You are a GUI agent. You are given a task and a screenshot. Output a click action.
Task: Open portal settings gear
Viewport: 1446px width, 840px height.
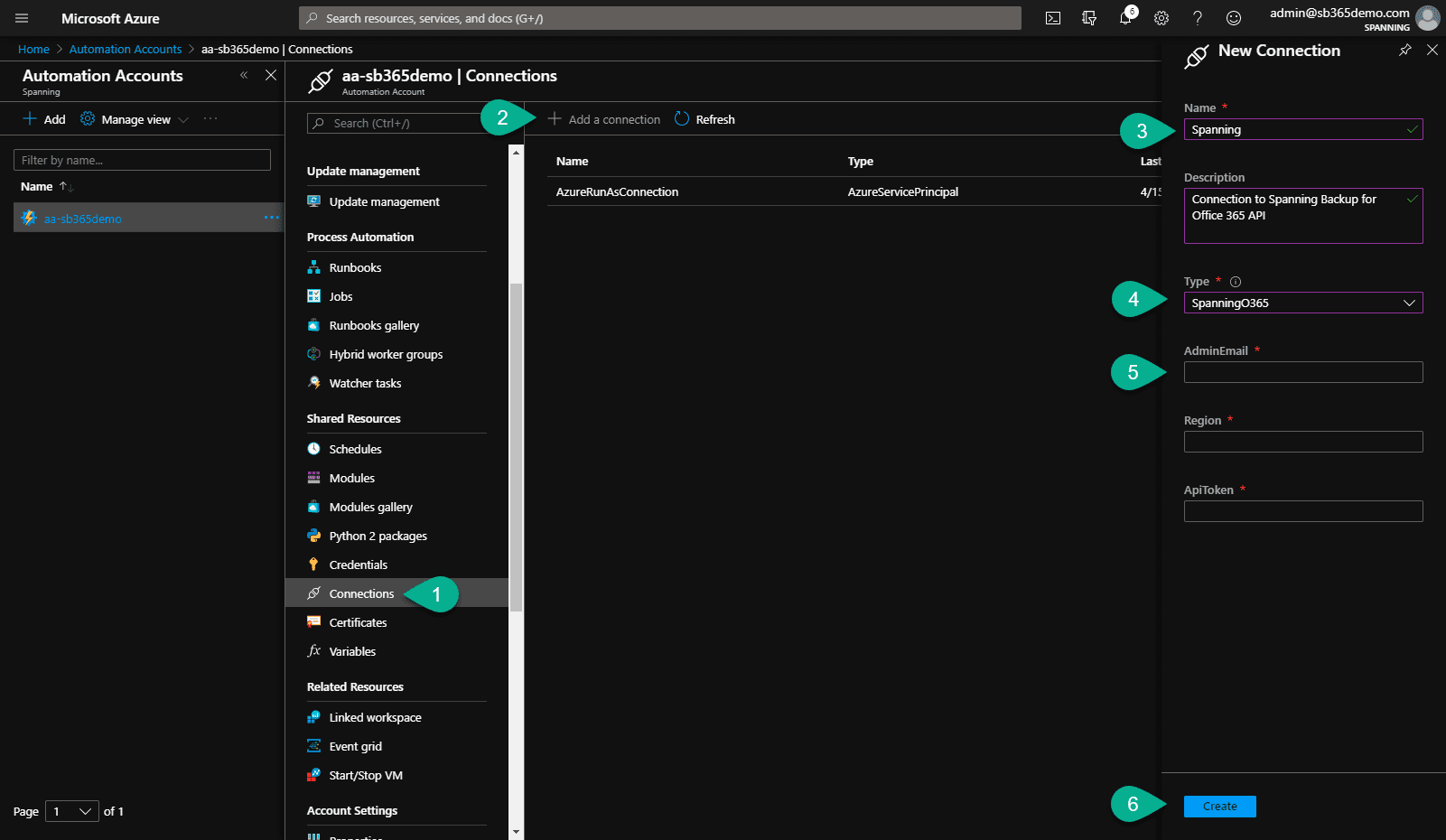click(x=1161, y=18)
